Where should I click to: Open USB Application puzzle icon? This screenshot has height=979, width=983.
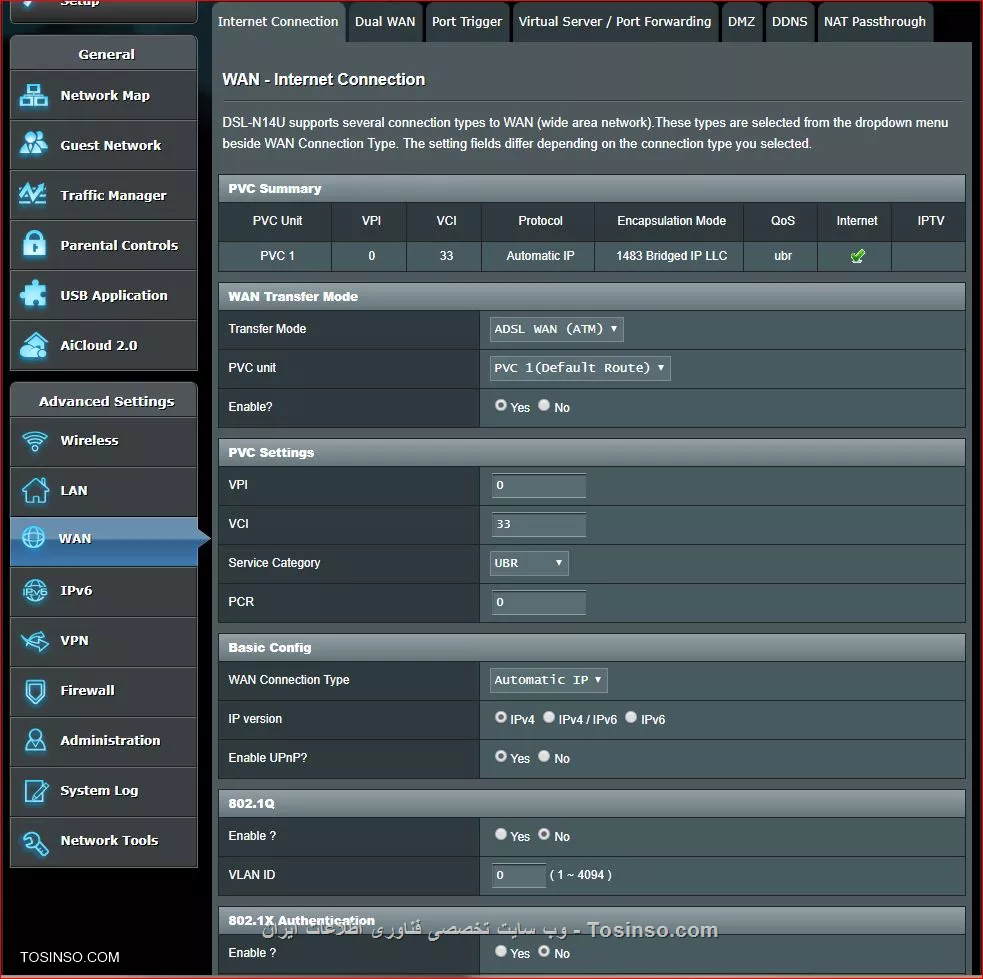click(33, 294)
